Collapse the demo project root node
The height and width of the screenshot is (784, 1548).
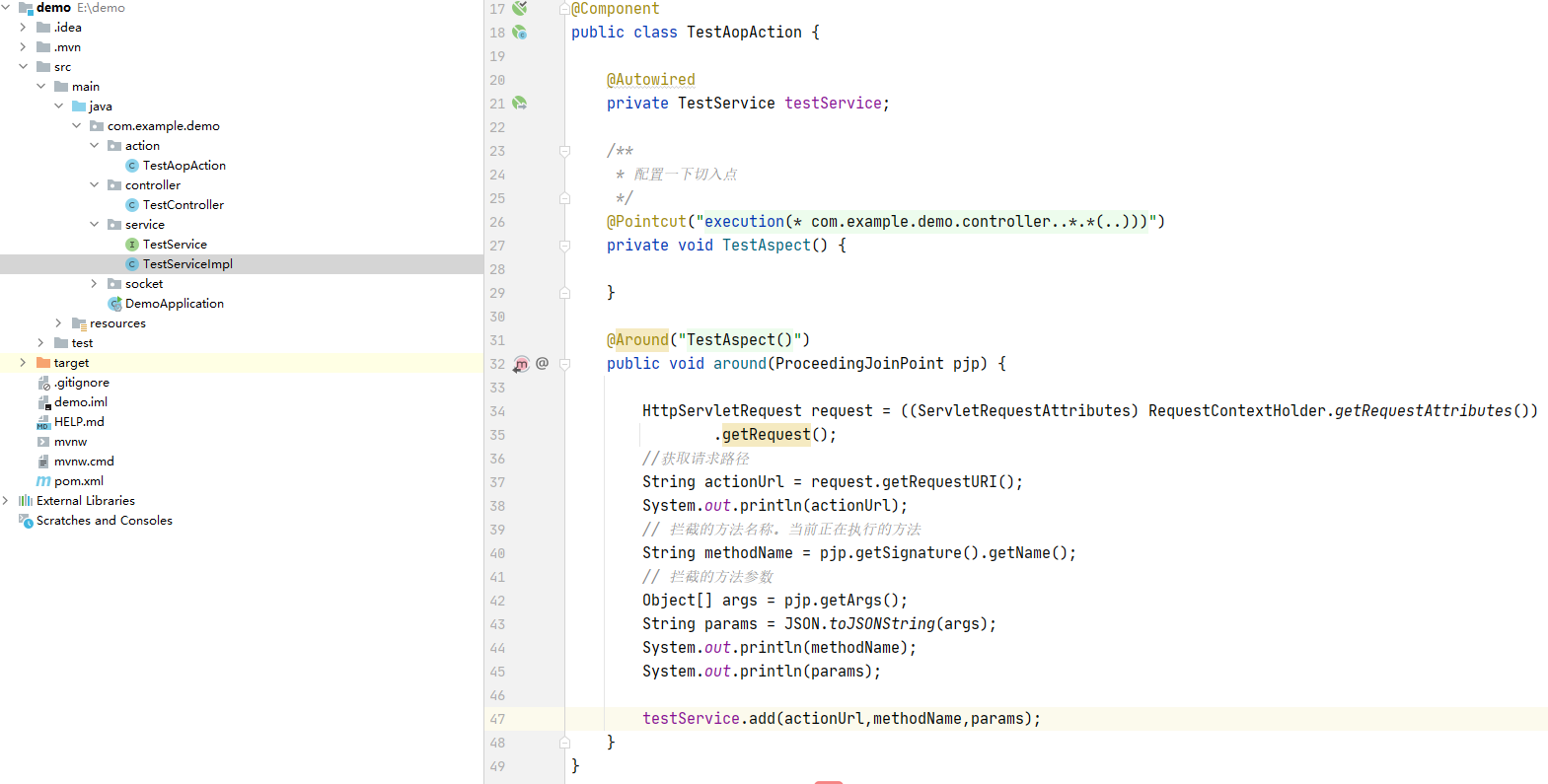[6, 7]
